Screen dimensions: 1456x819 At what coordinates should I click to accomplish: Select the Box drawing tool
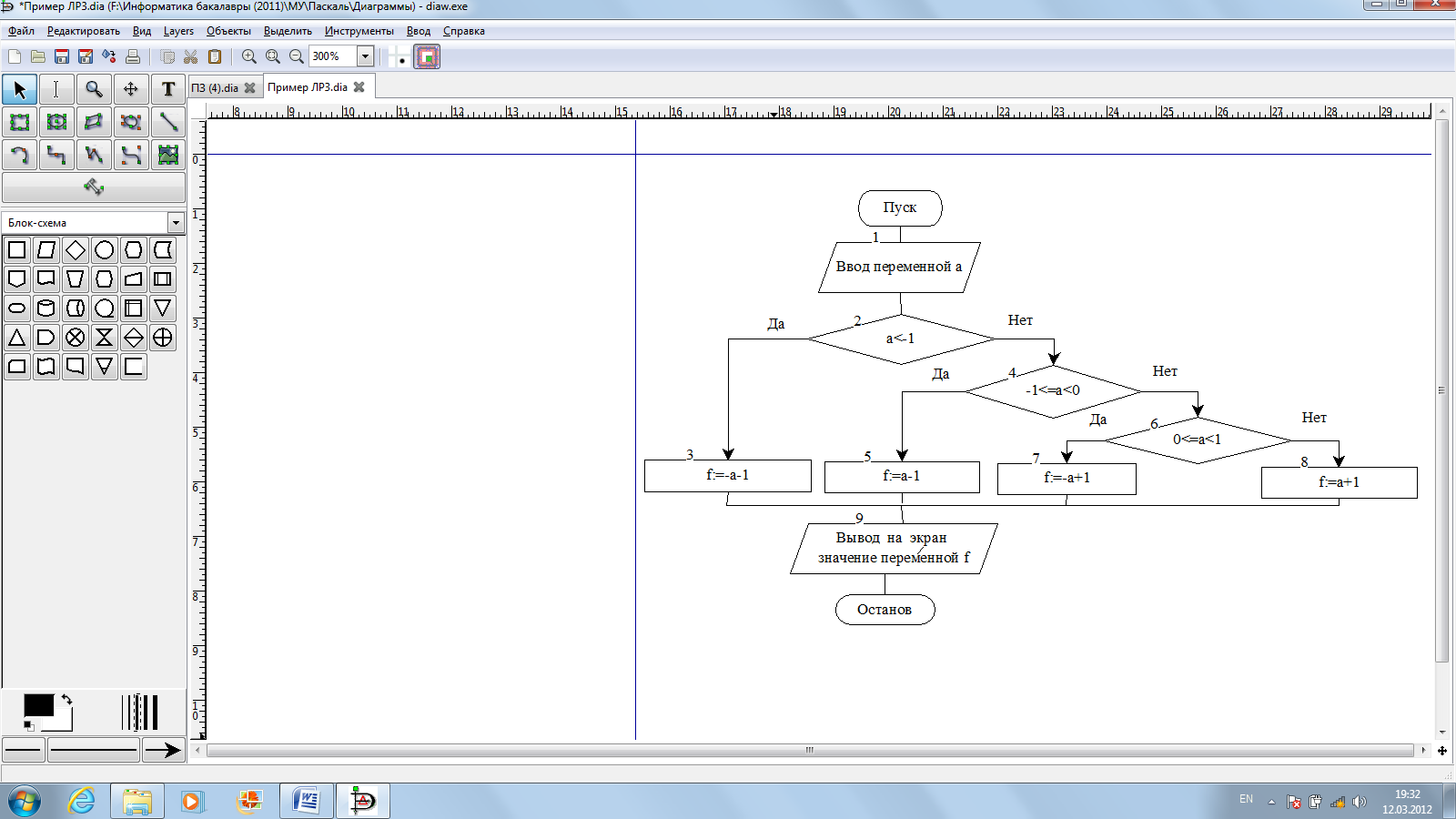pyautogui.click(x=20, y=122)
